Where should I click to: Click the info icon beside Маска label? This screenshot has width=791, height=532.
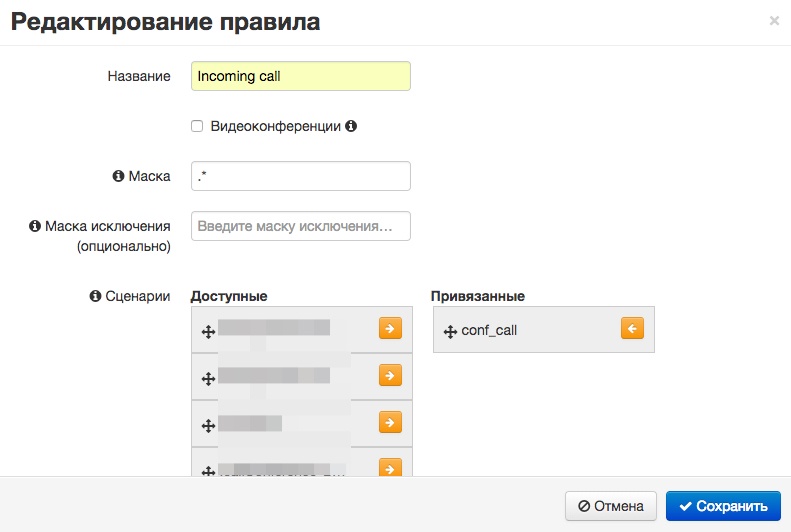118,176
